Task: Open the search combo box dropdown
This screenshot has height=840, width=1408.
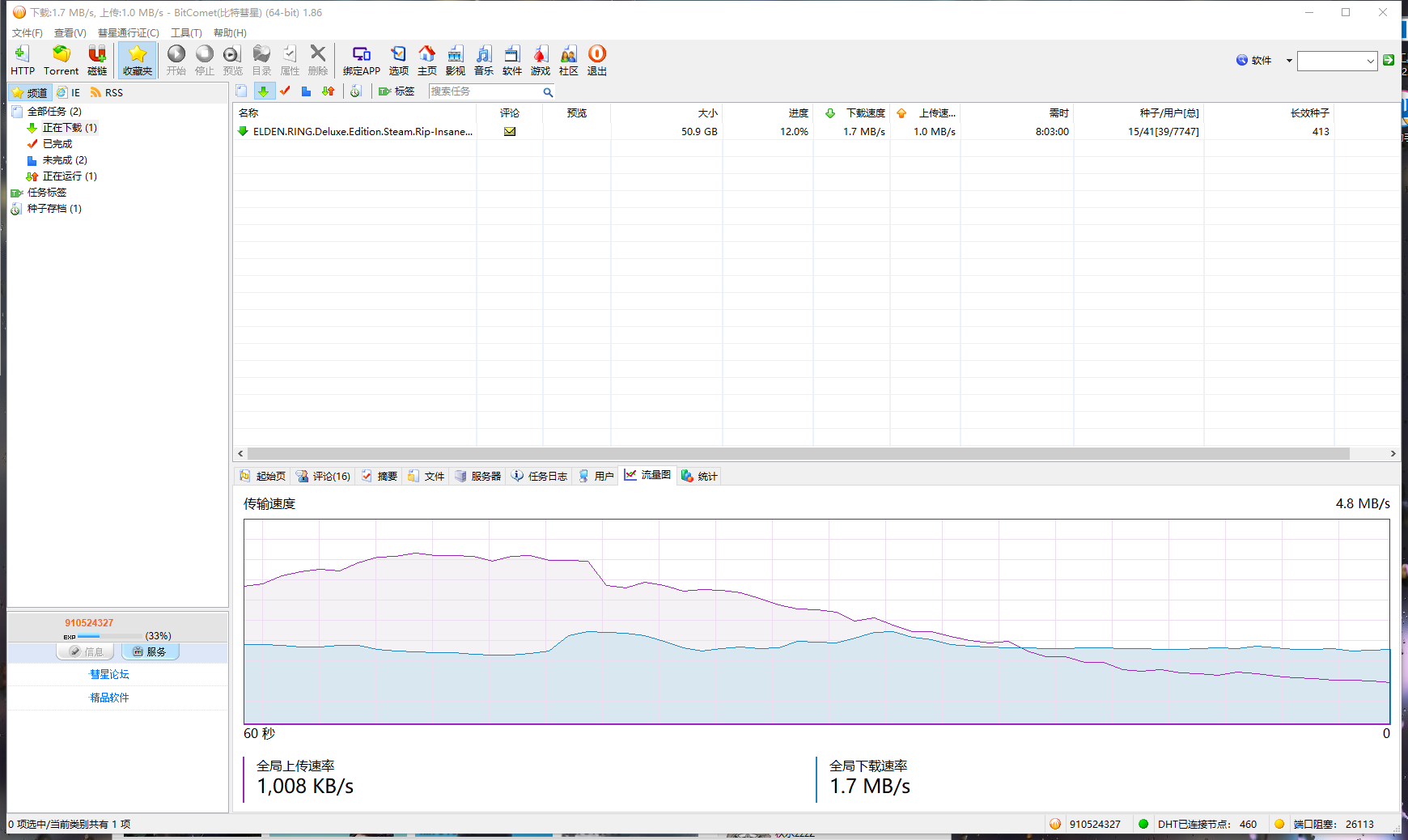Action: coord(1370,61)
